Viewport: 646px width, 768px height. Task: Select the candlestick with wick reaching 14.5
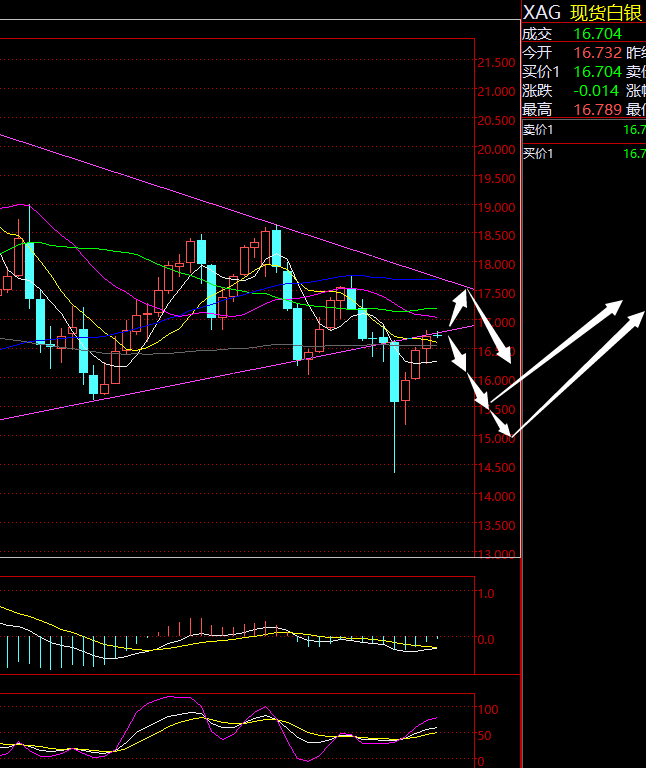(394, 407)
